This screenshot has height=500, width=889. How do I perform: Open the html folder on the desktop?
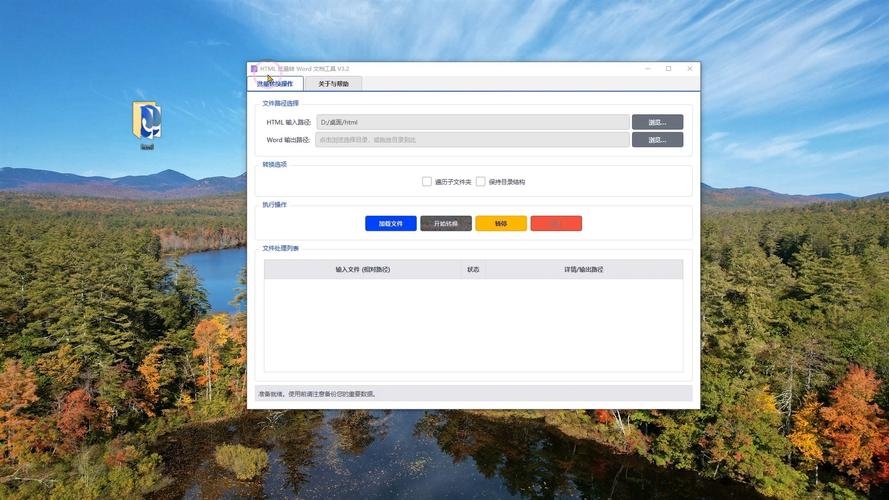point(147,125)
